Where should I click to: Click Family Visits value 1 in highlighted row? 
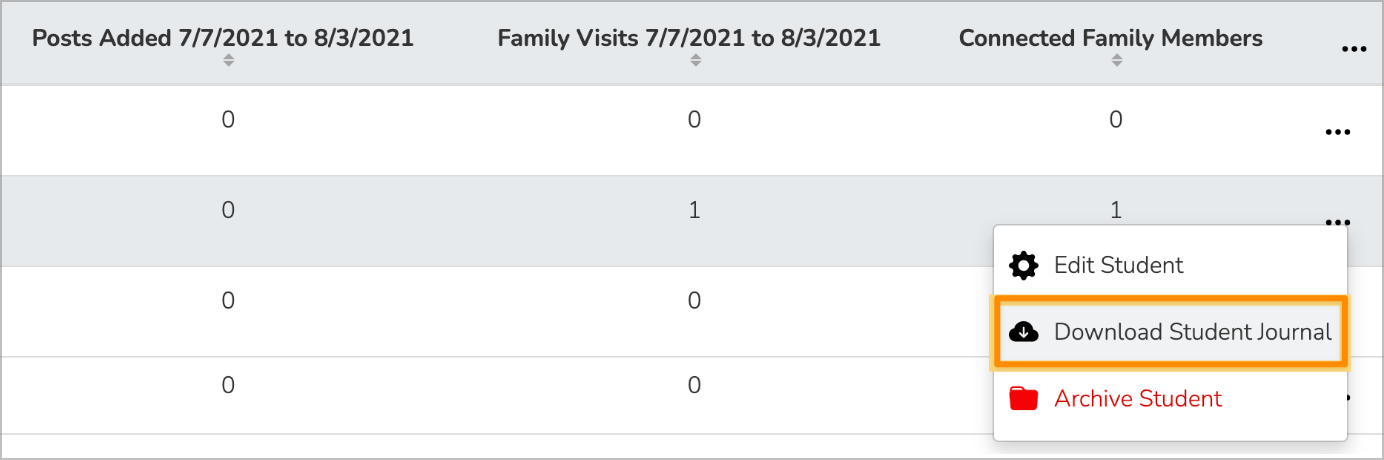pos(695,211)
